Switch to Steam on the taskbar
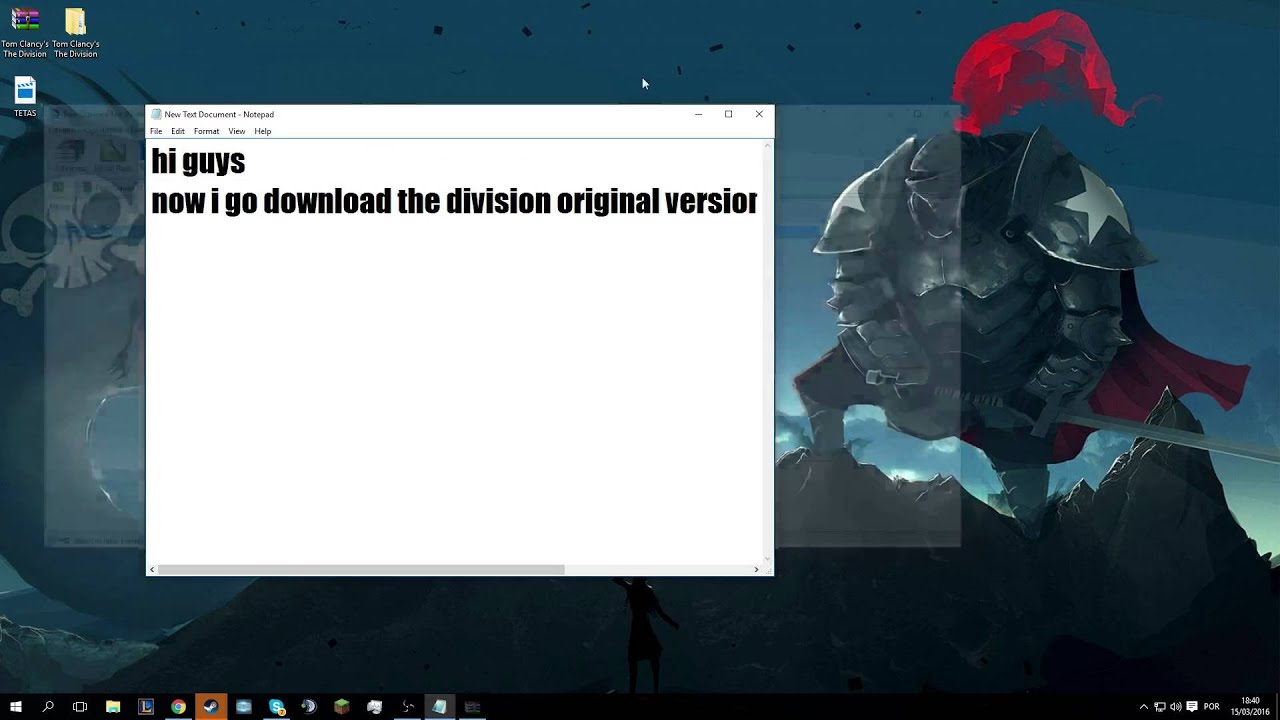 211,706
